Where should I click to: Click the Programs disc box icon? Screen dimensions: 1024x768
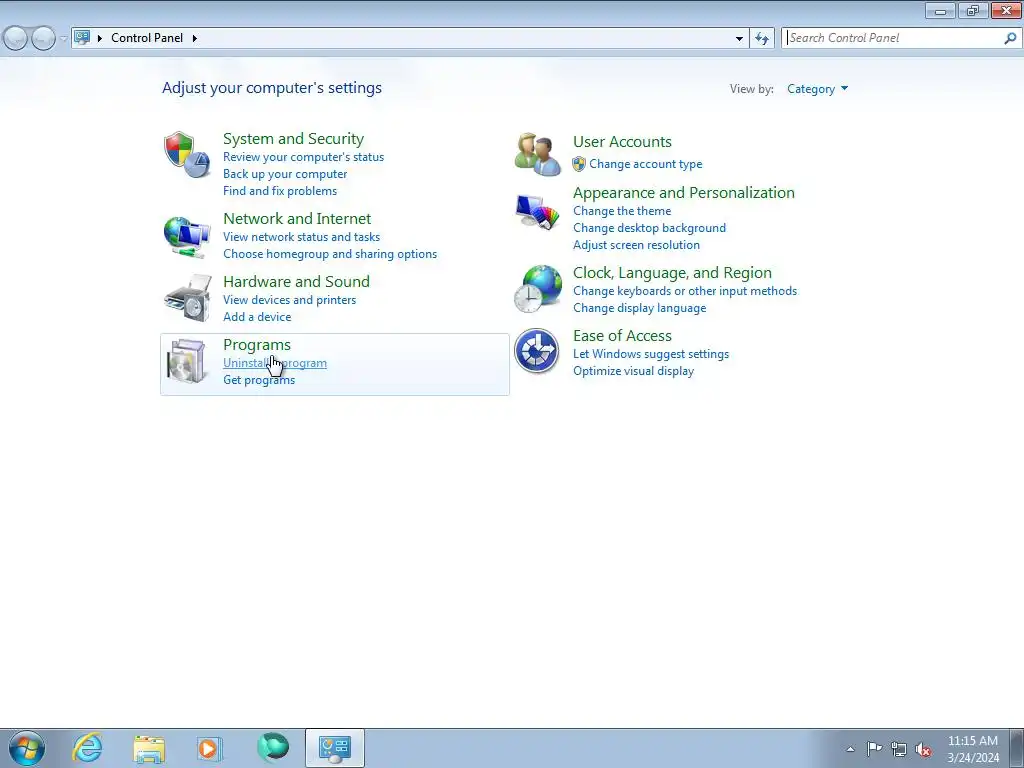coord(187,360)
